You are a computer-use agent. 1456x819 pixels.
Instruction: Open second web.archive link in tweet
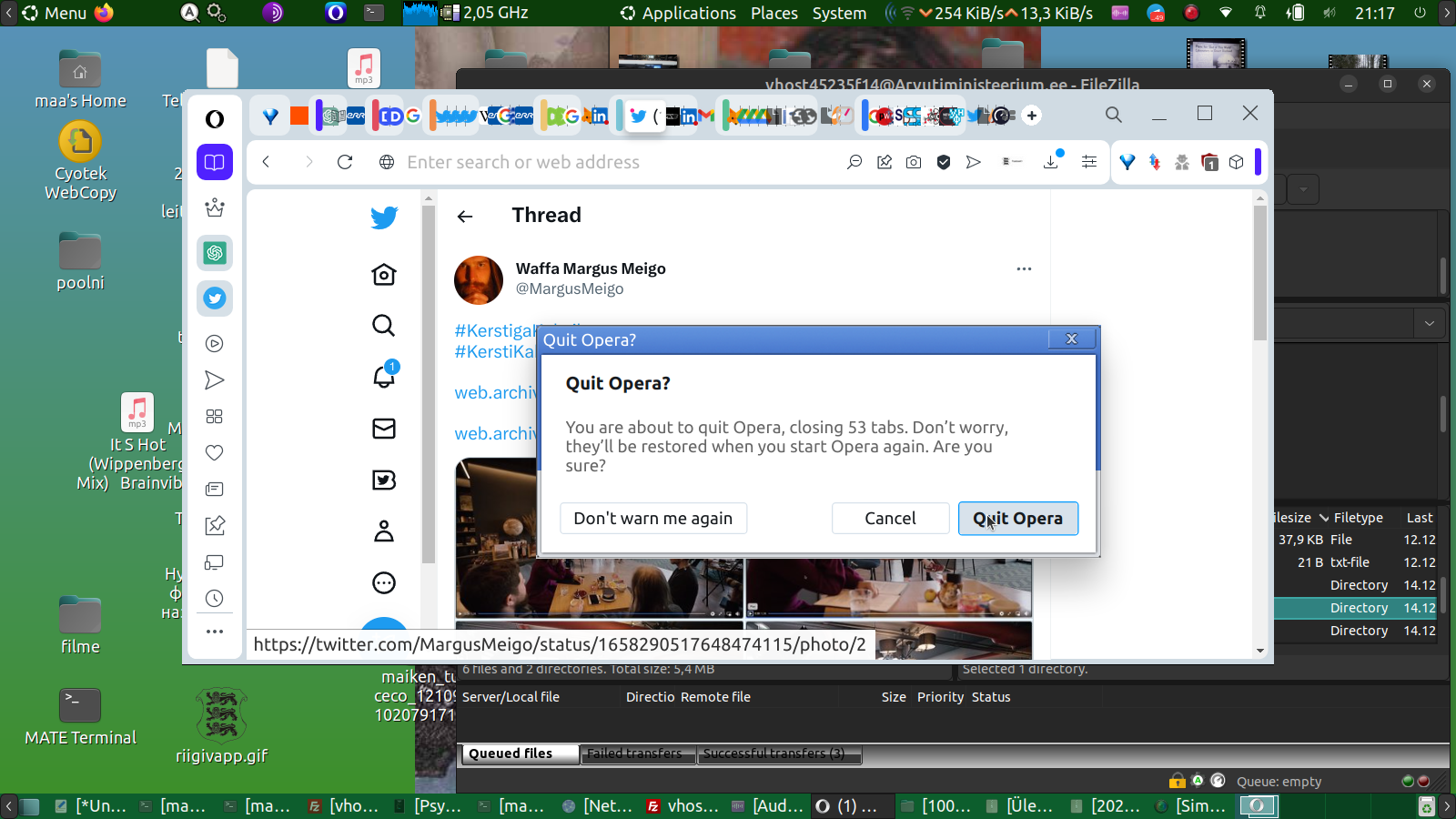[x=497, y=434]
